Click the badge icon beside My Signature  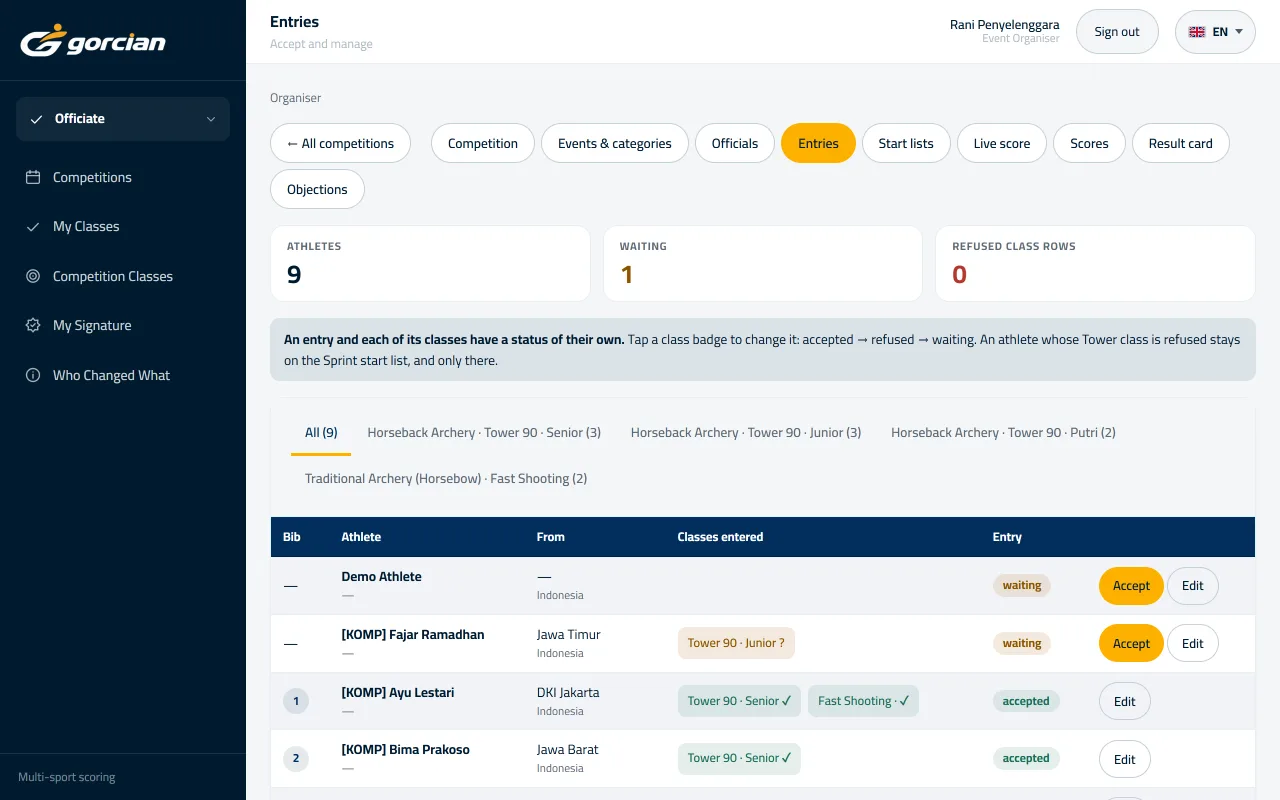33,325
